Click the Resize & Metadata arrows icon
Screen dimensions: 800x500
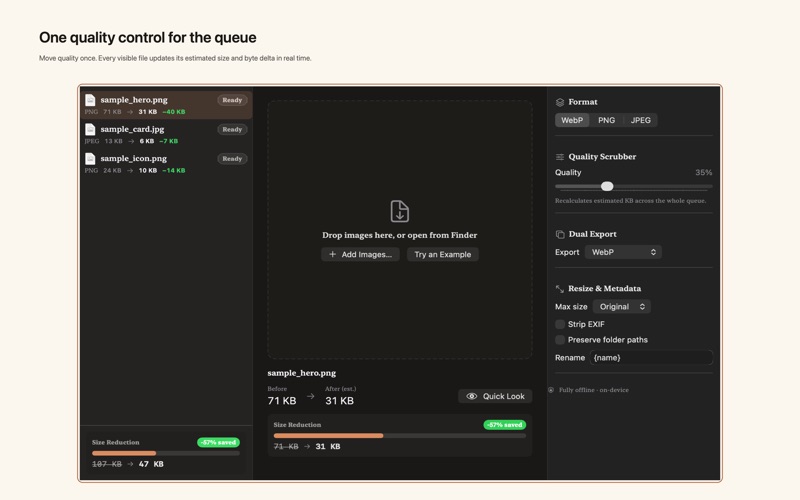(x=560, y=289)
